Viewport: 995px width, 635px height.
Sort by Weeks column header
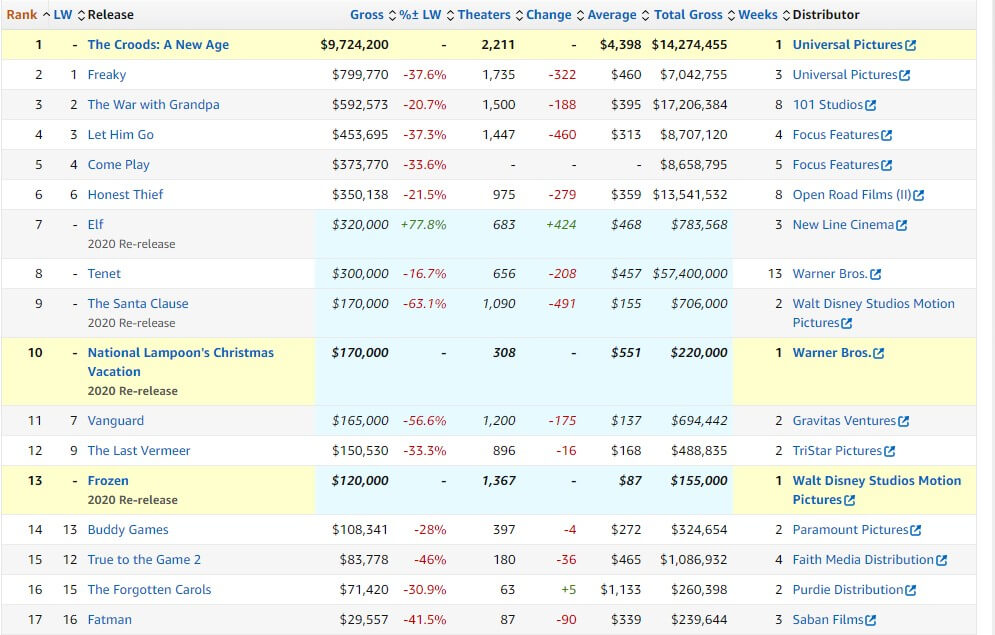point(757,15)
